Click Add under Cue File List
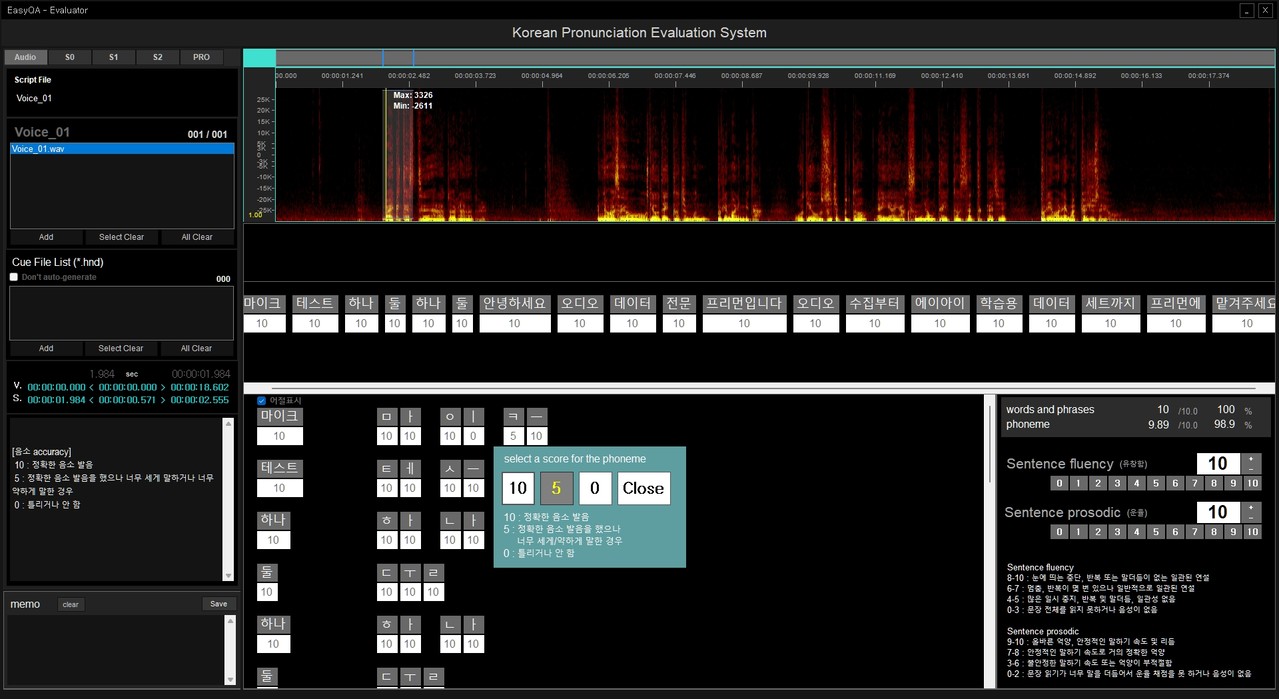This screenshot has width=1279, height=699. 46,348
